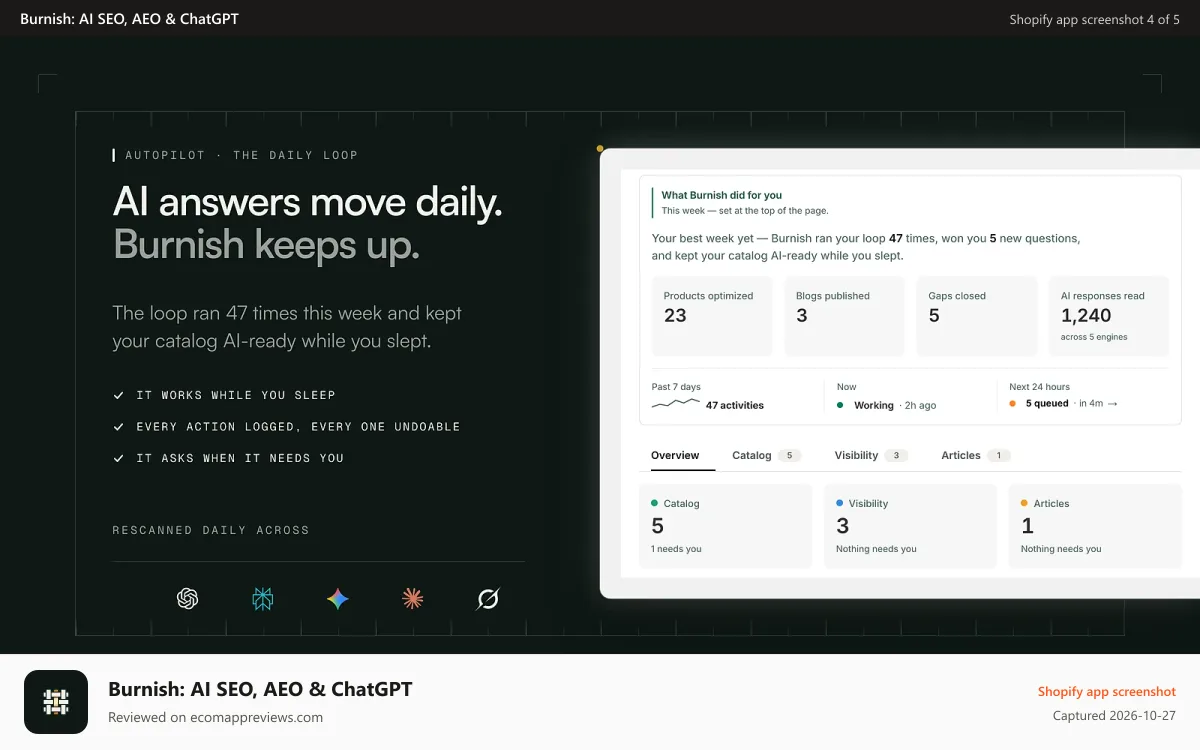This screenshot has height=750, width=1200.
Task: Click 47 activities text
Action: 735,405
